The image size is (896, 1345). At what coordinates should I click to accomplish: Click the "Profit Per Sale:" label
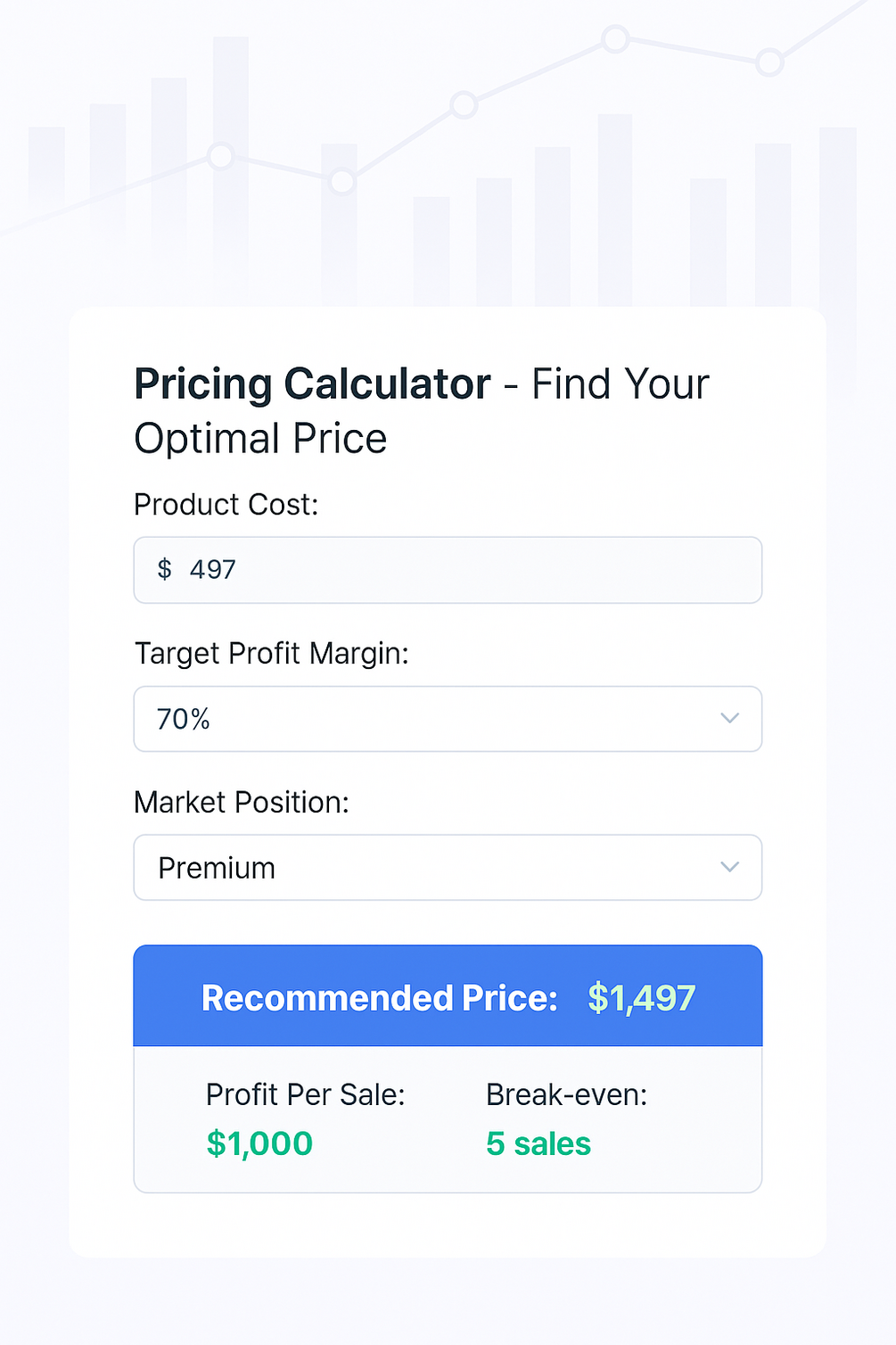[x=305, y=1094]
